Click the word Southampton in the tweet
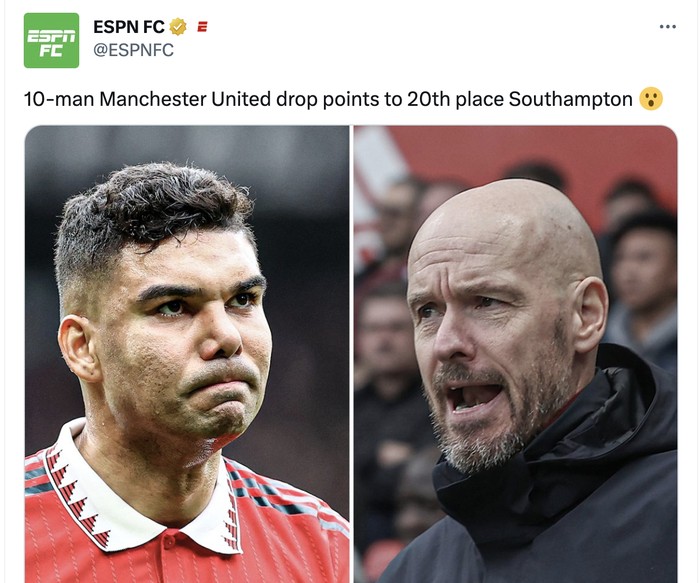 tap(570, 99)
